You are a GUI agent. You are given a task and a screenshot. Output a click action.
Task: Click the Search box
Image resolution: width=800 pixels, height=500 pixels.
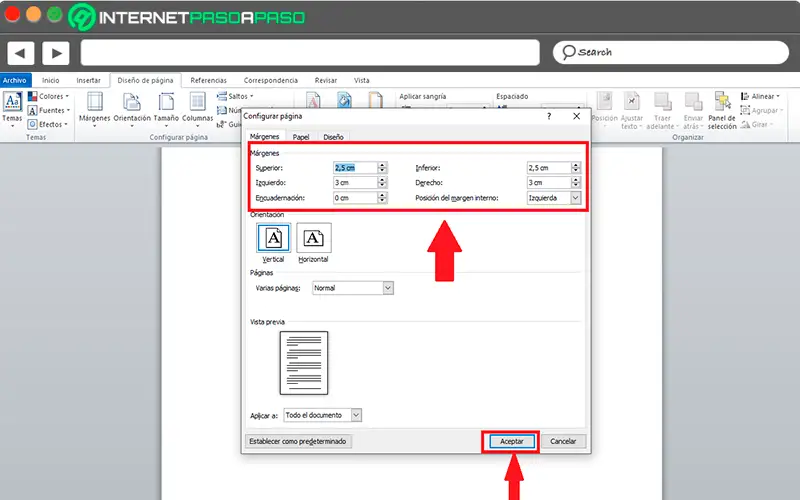[x=671, y=53]
